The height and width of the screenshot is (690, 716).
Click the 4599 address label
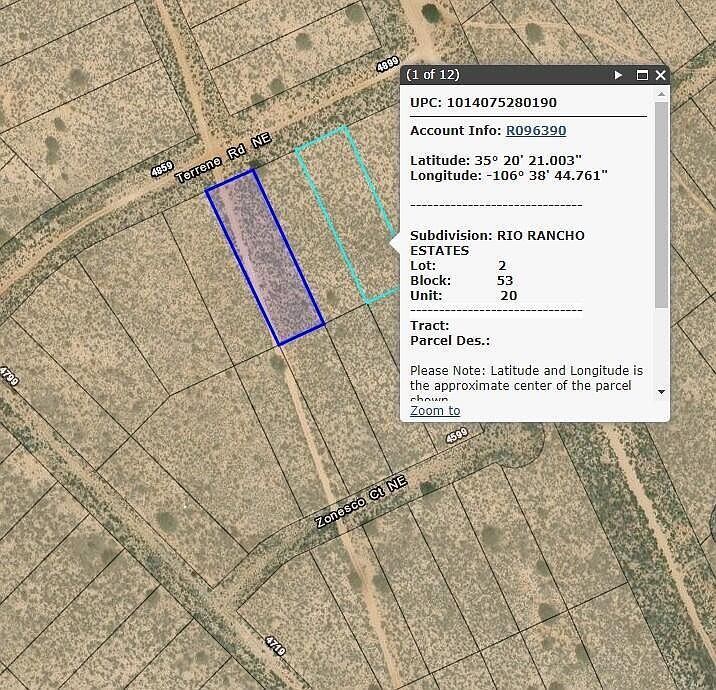(x=457, y=435)
